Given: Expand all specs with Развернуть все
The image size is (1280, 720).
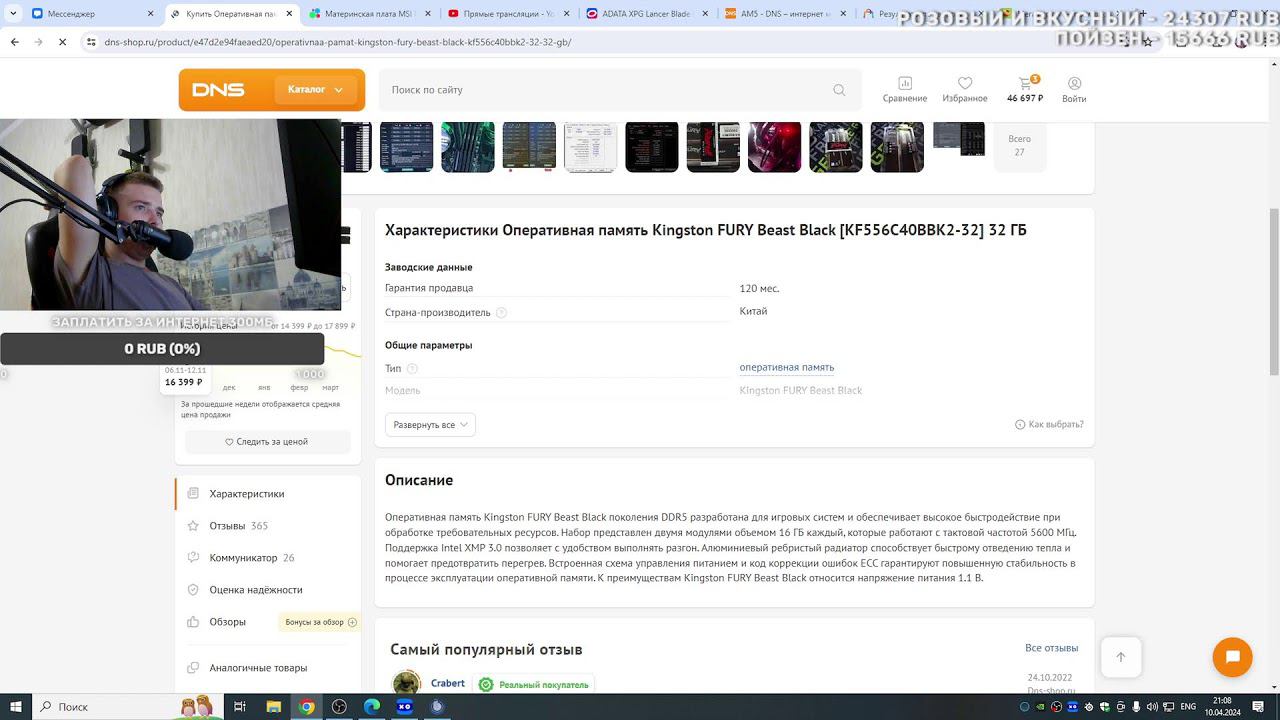Looking at the screenshot, I should [x=430, y=425].
